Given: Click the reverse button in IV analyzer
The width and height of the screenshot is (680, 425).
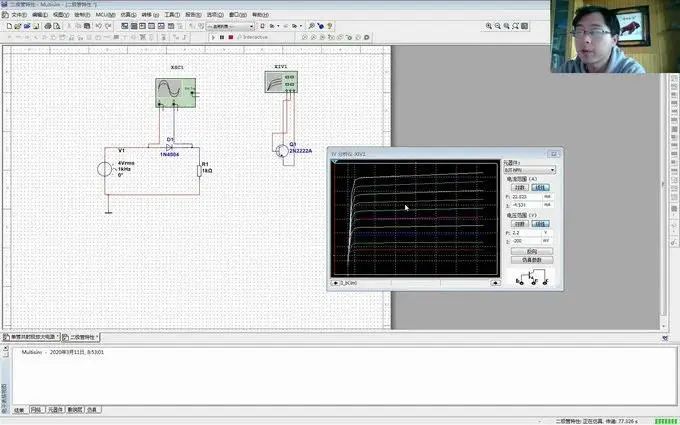Looking at the screenshot, I should [x=532, y=252].
